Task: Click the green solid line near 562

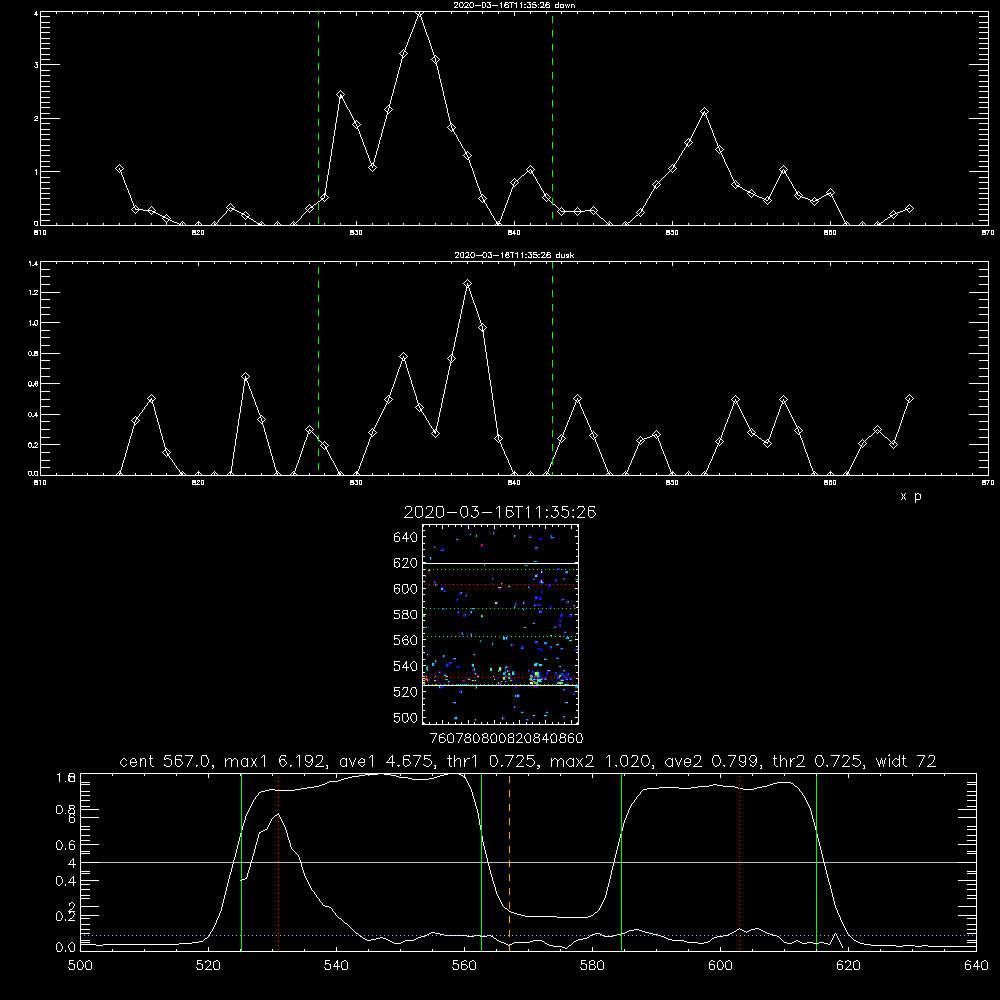Action: (482, 862)
